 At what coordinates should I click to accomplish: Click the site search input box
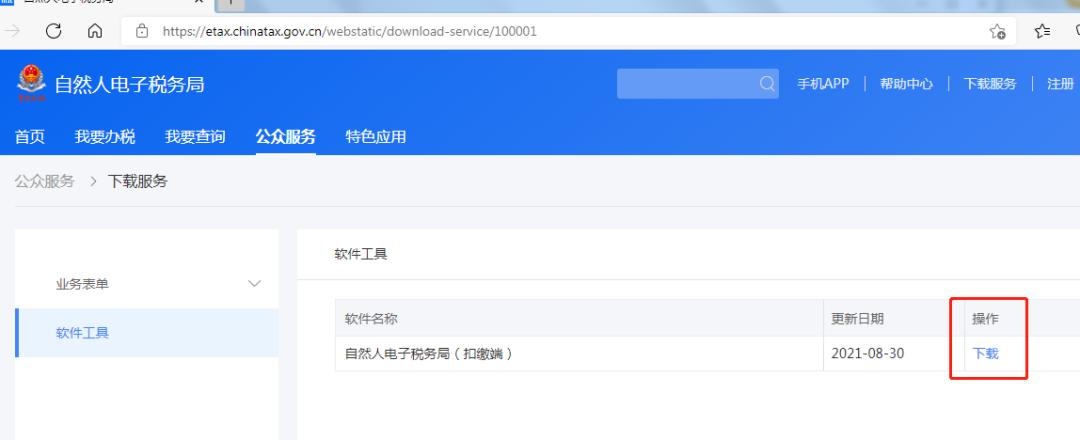coord(698,84)
